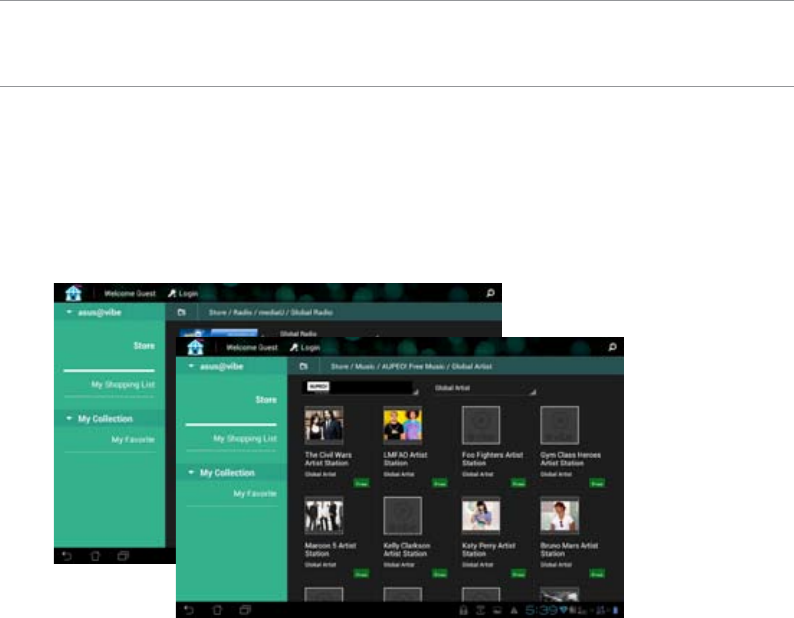Select the 'Foo Fighters Artist Station' title
Viewport: 794px width, 618px height.
click(492, 459)
